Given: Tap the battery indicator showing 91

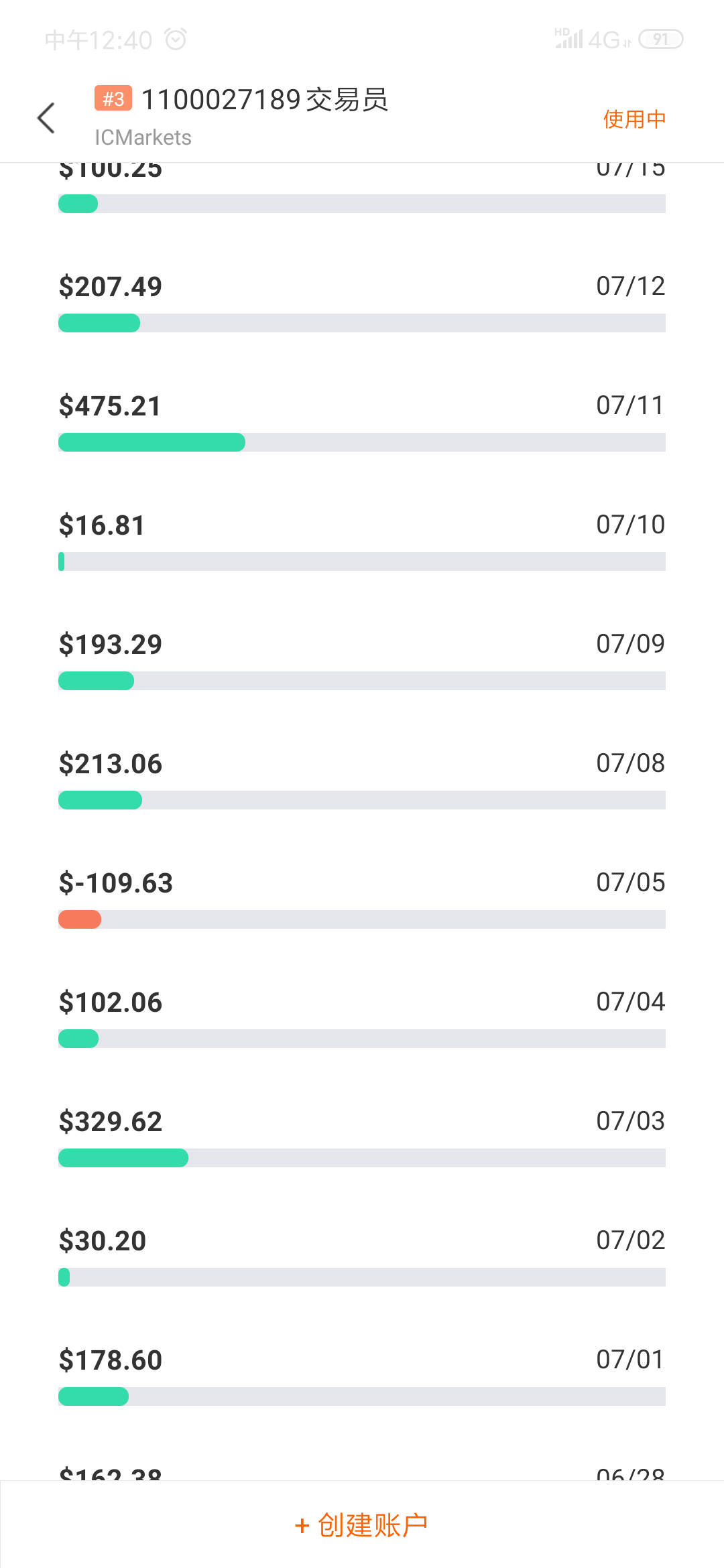Looking at the screenshot, I should click(x=660, y=40).
